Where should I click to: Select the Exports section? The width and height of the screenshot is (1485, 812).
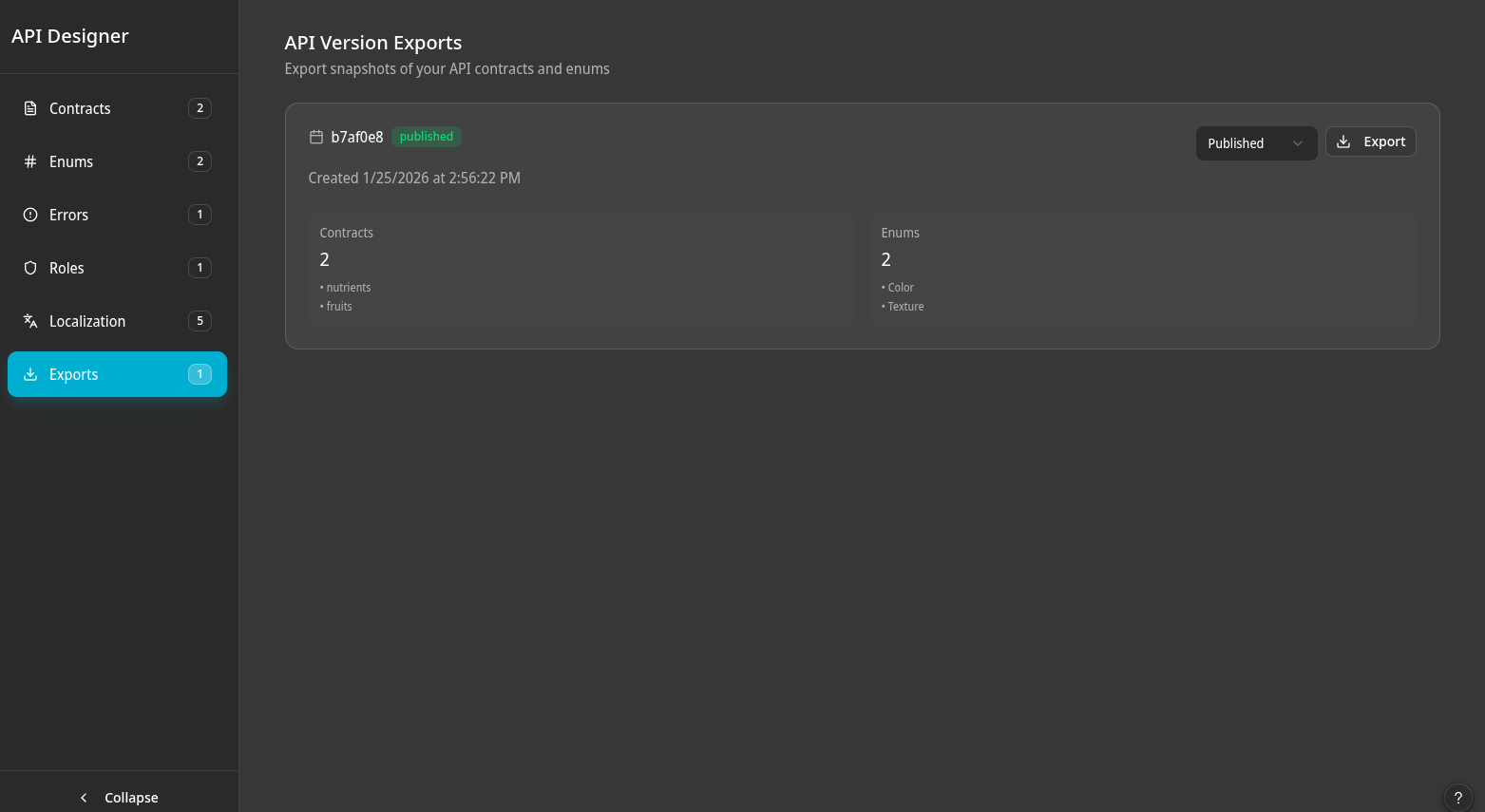[x=117, y=374]
